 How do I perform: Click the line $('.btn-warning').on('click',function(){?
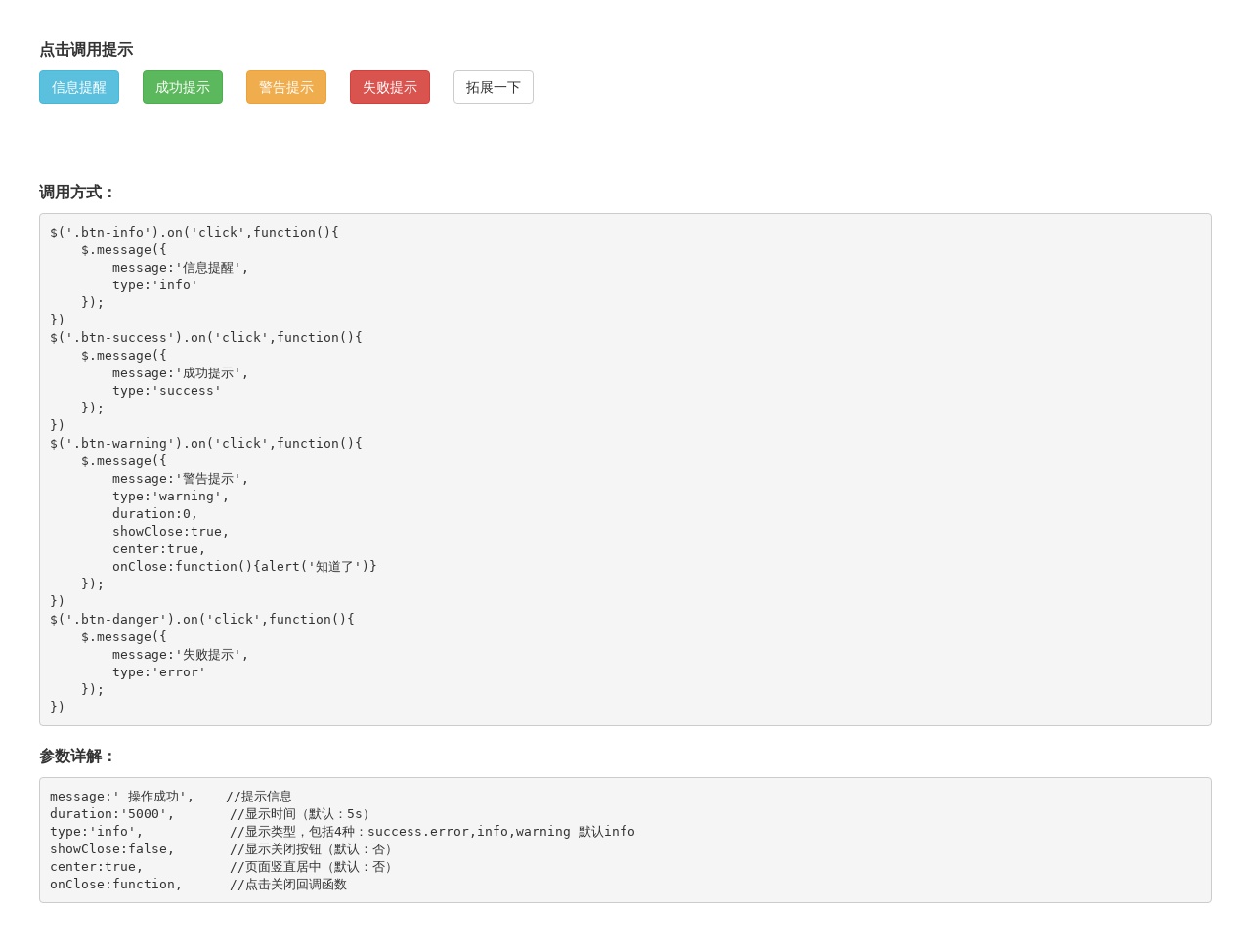coord(206,444)
